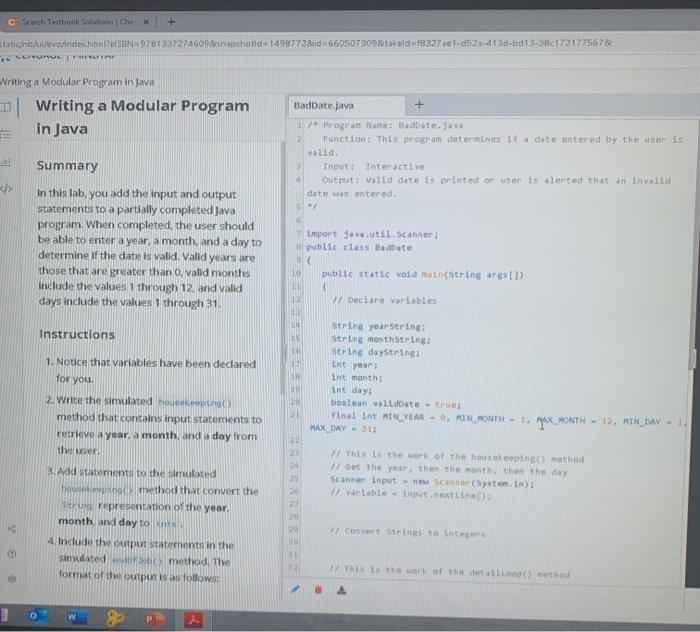Click the 'String' code term in step 3

pos(77,506)
